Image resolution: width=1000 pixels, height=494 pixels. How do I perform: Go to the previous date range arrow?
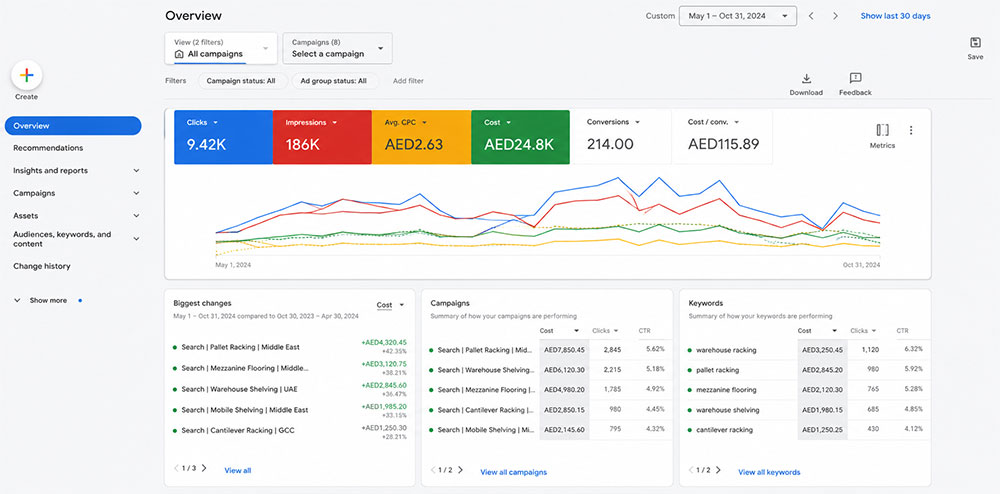click(x=811, y=16)
